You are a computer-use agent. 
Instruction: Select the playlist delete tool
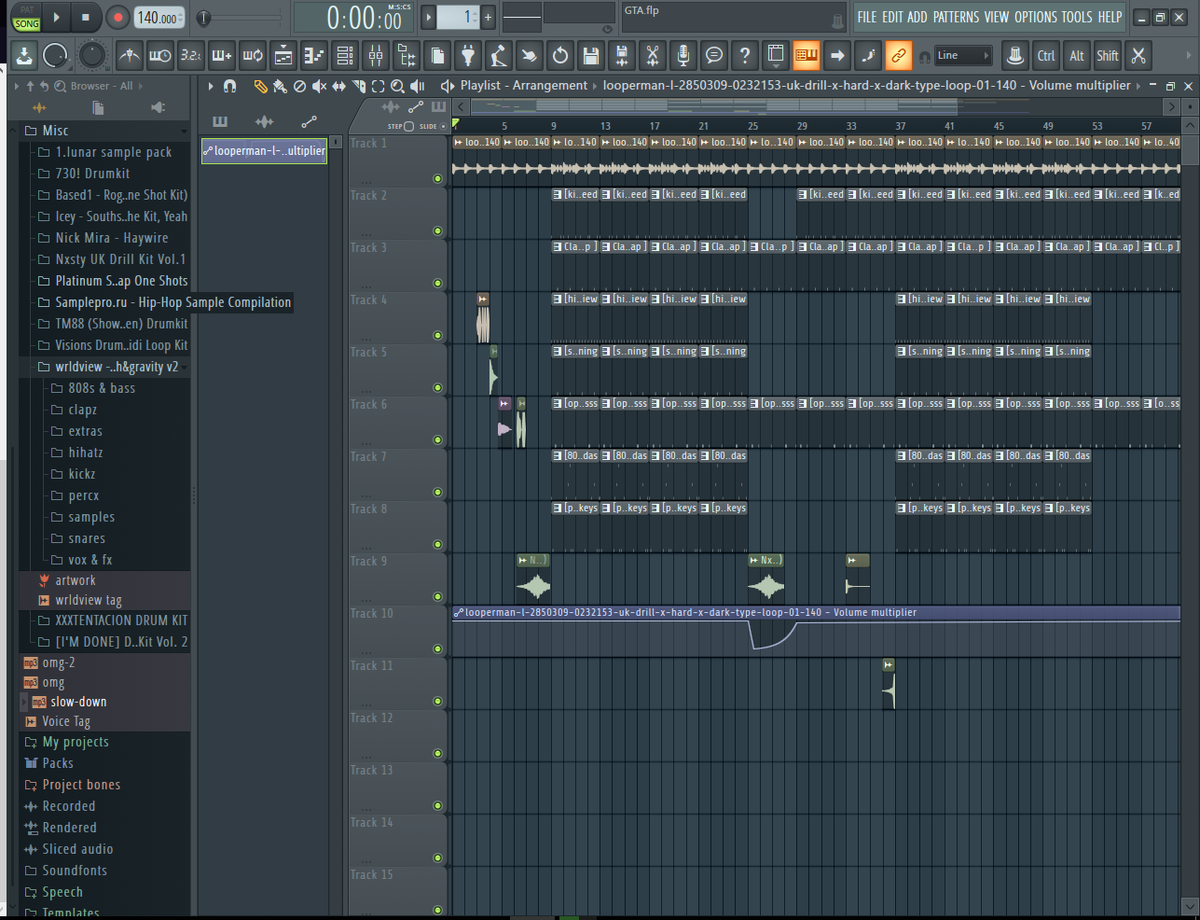pos(299,86)
